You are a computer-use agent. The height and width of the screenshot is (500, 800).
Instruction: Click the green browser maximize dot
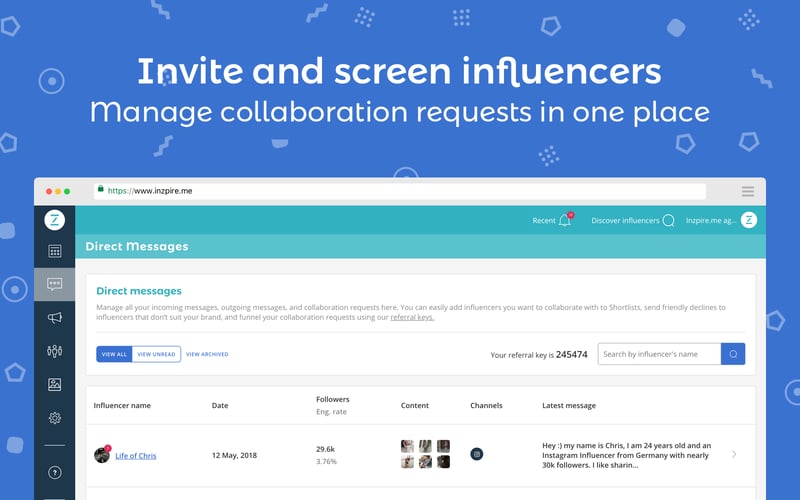coord(67,191)
